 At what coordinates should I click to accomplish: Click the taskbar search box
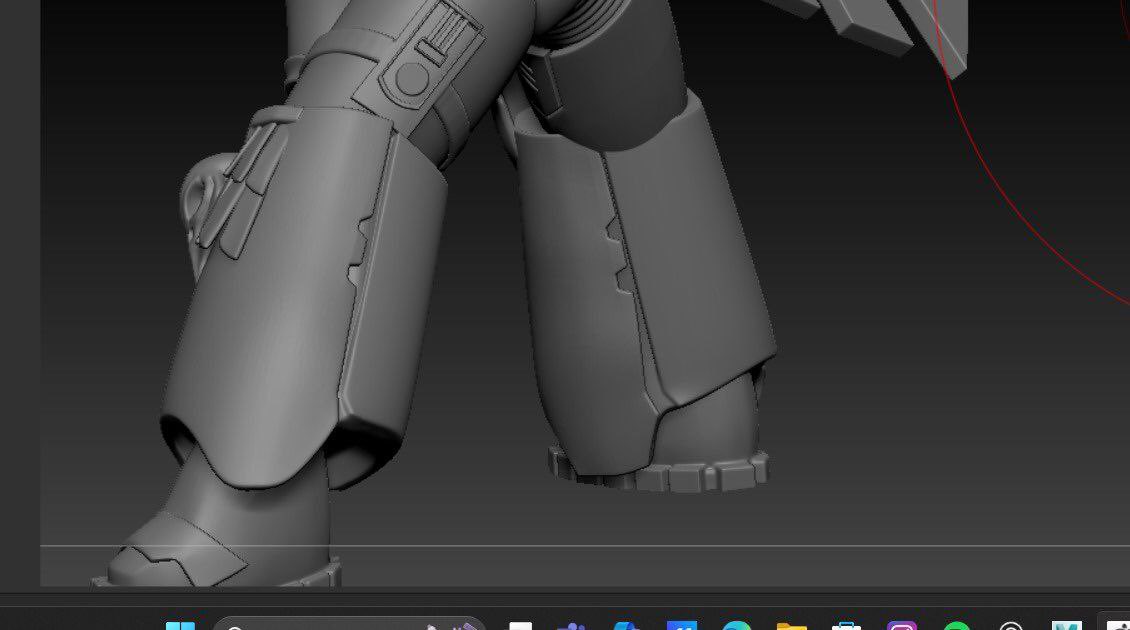[350, 624]
